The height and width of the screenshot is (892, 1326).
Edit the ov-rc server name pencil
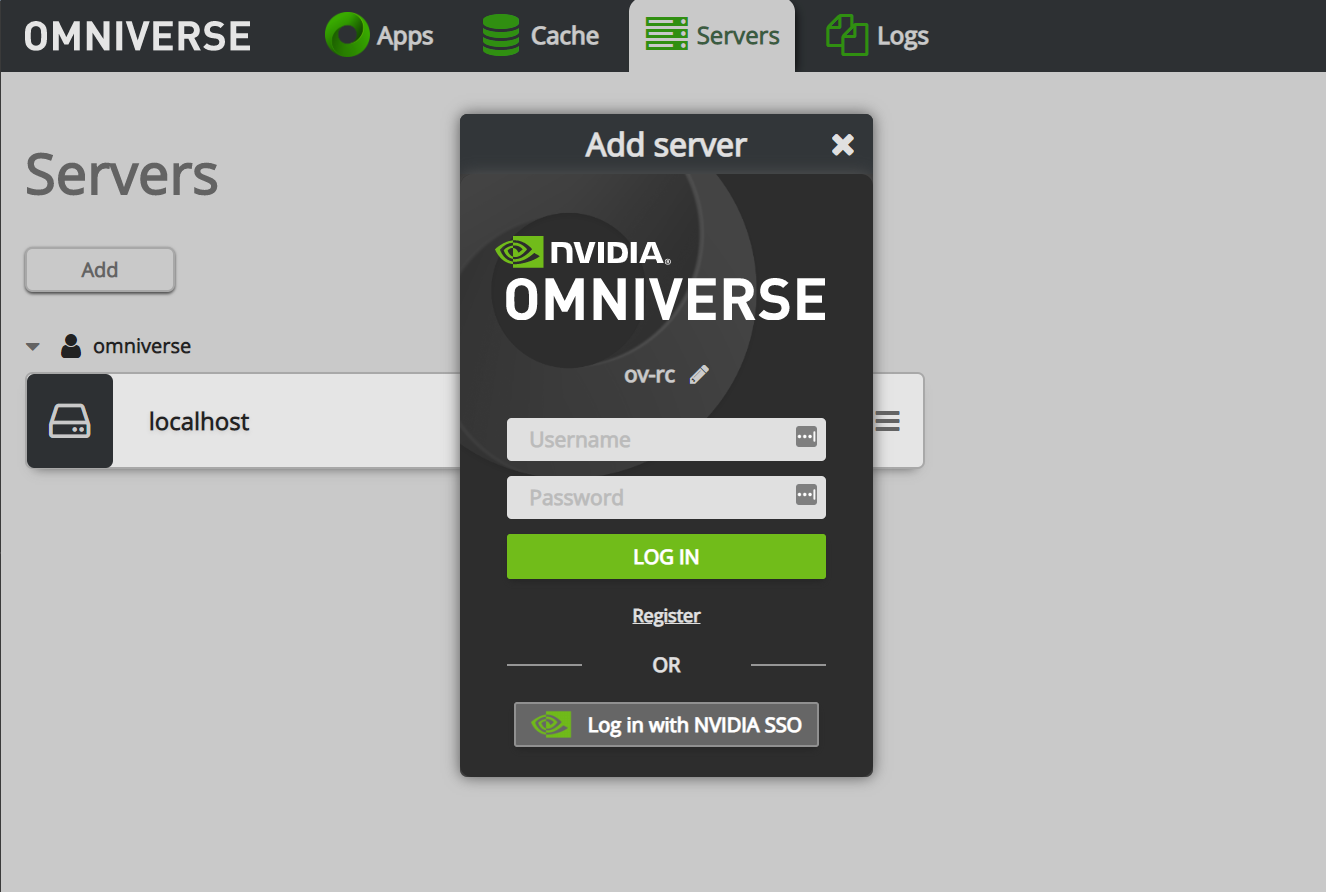700,374
